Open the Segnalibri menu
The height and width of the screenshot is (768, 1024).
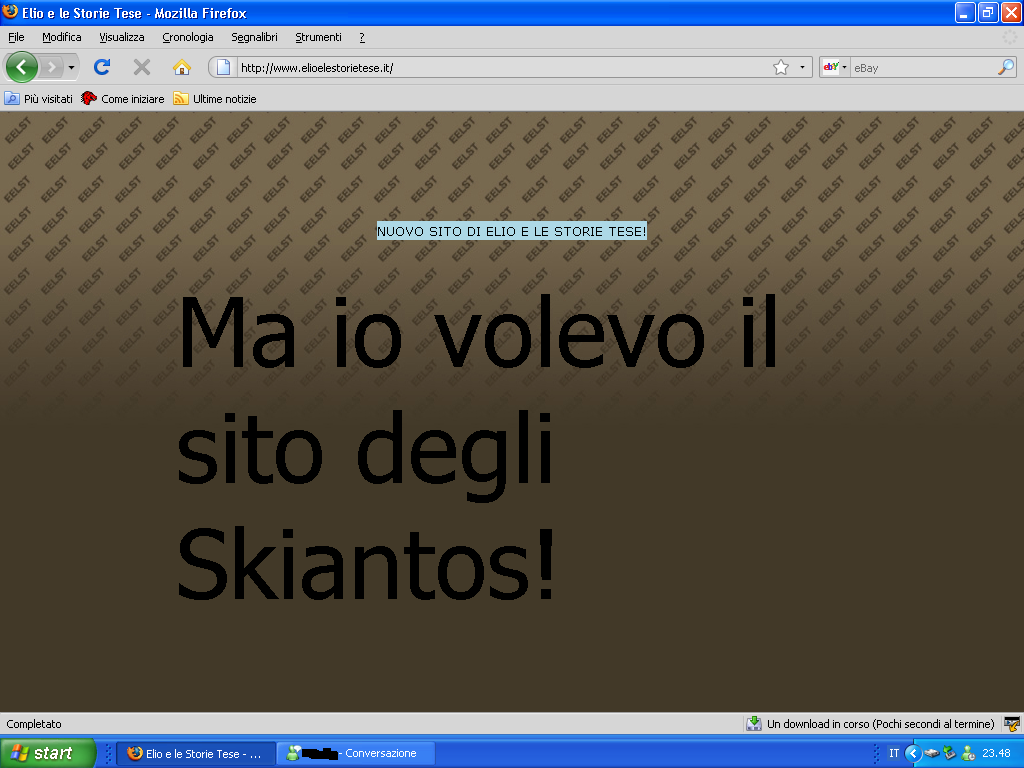tap(255, 37)
